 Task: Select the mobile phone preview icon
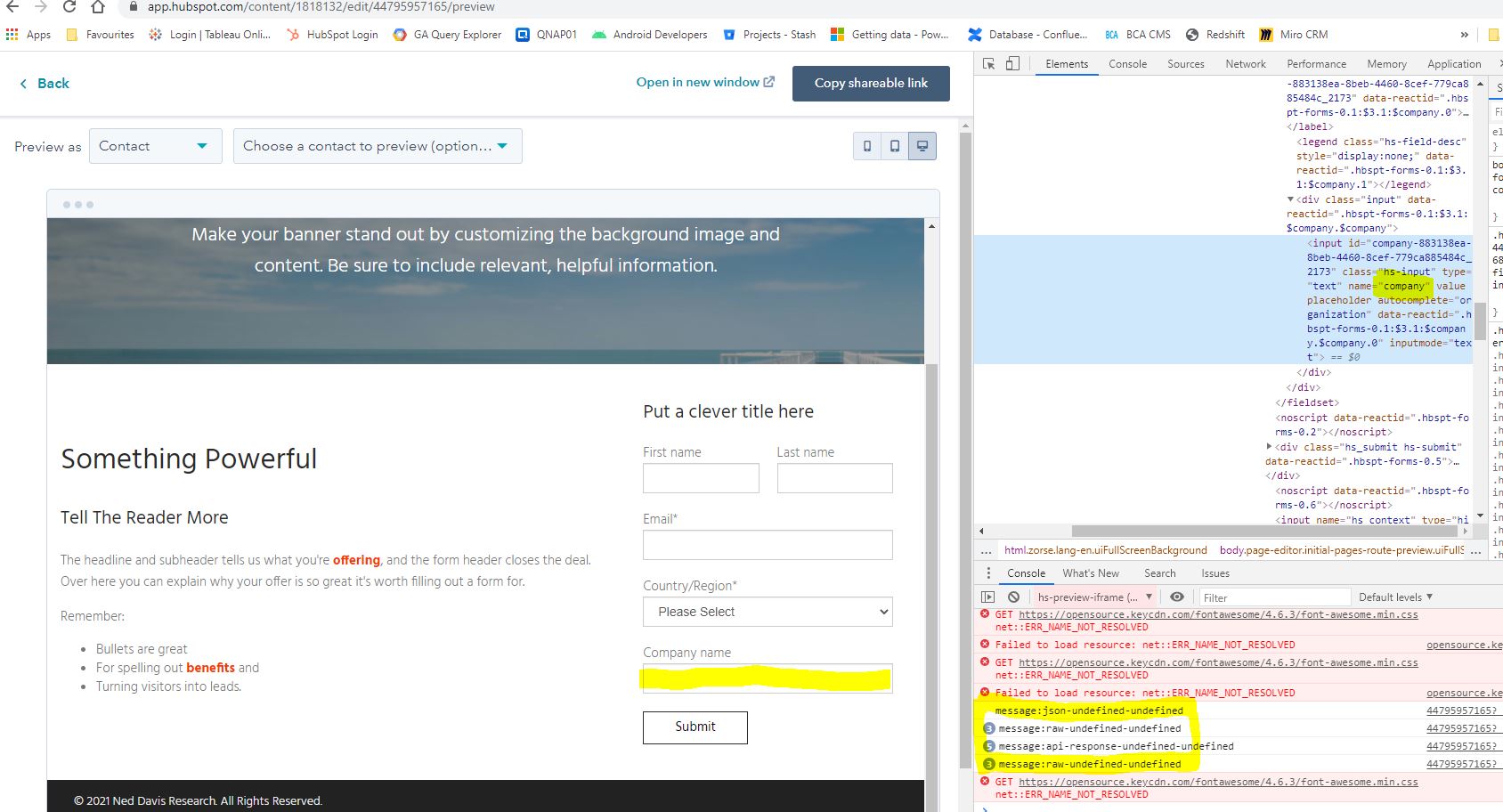click(x=867, y=146)
